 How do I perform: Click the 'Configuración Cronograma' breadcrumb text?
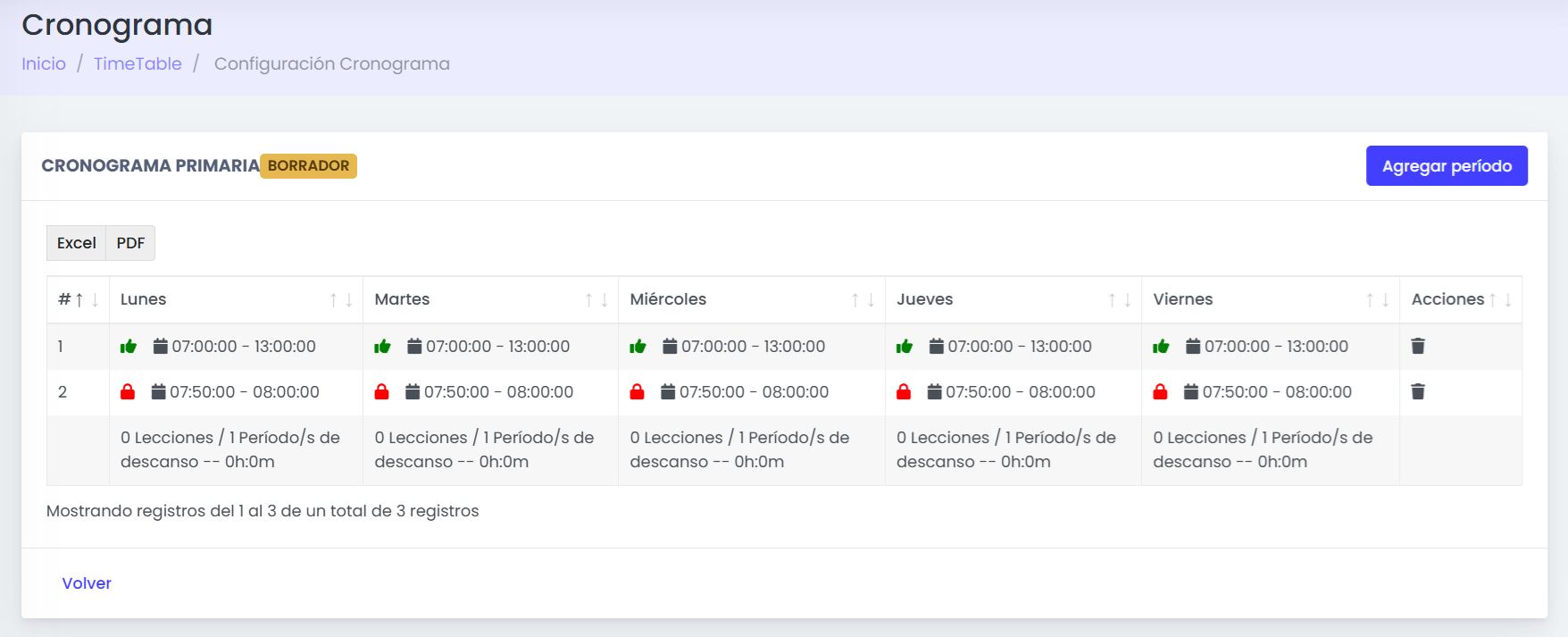(332, 63)
